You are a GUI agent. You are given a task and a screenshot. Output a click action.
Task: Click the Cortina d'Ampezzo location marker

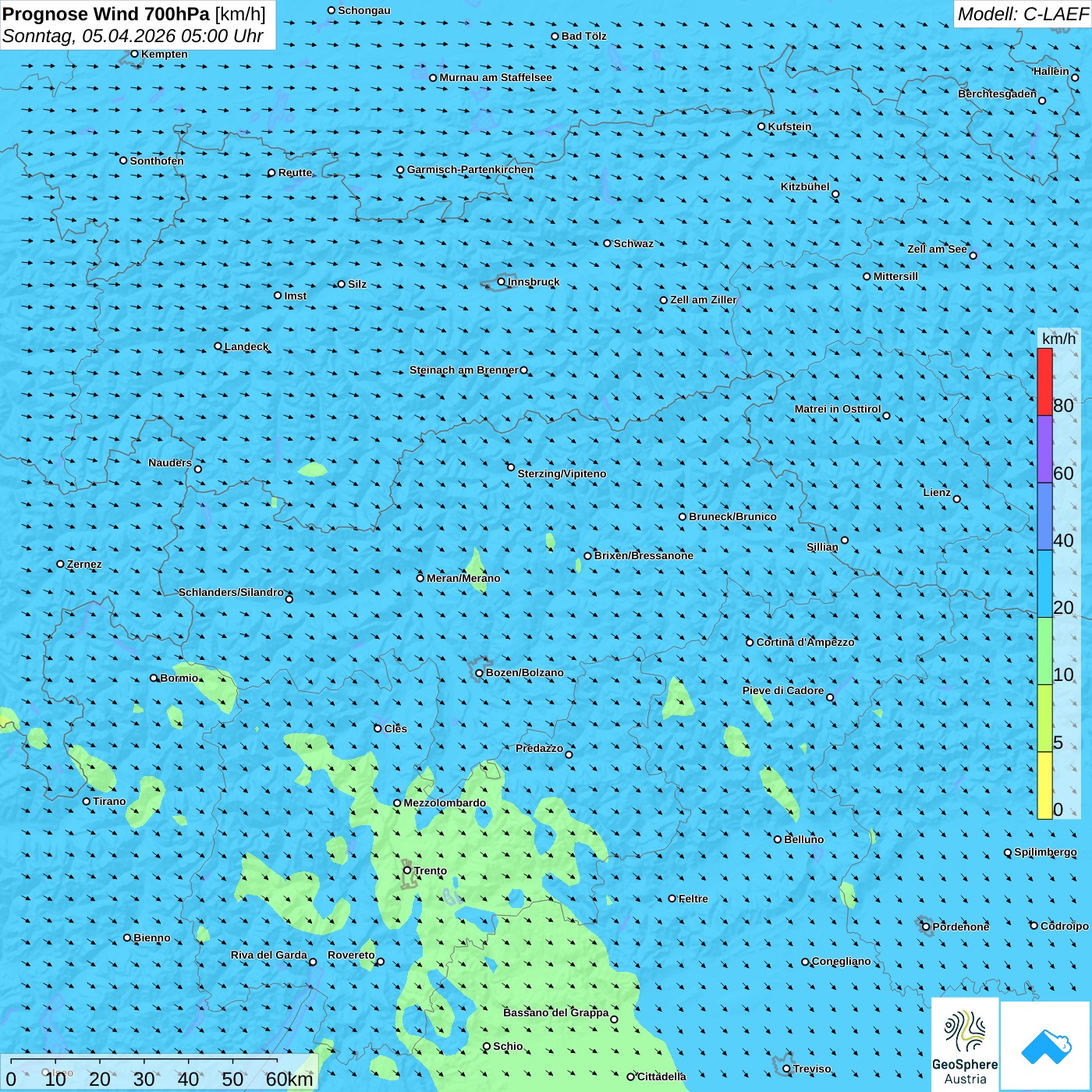click(750, 643)
